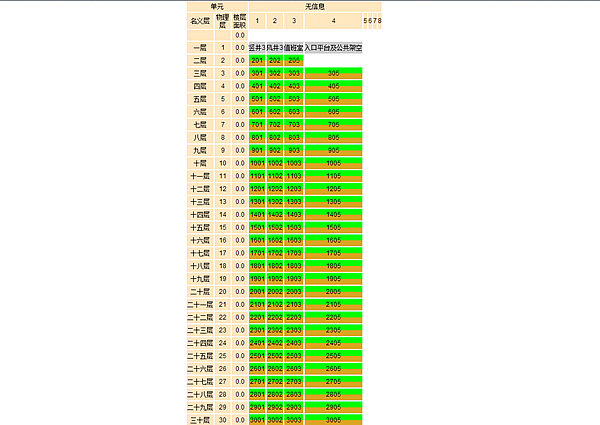This screenshot has width=600, height=425.
Task: Select unit 205 in the 二层 row
Action: click(293, 60)
